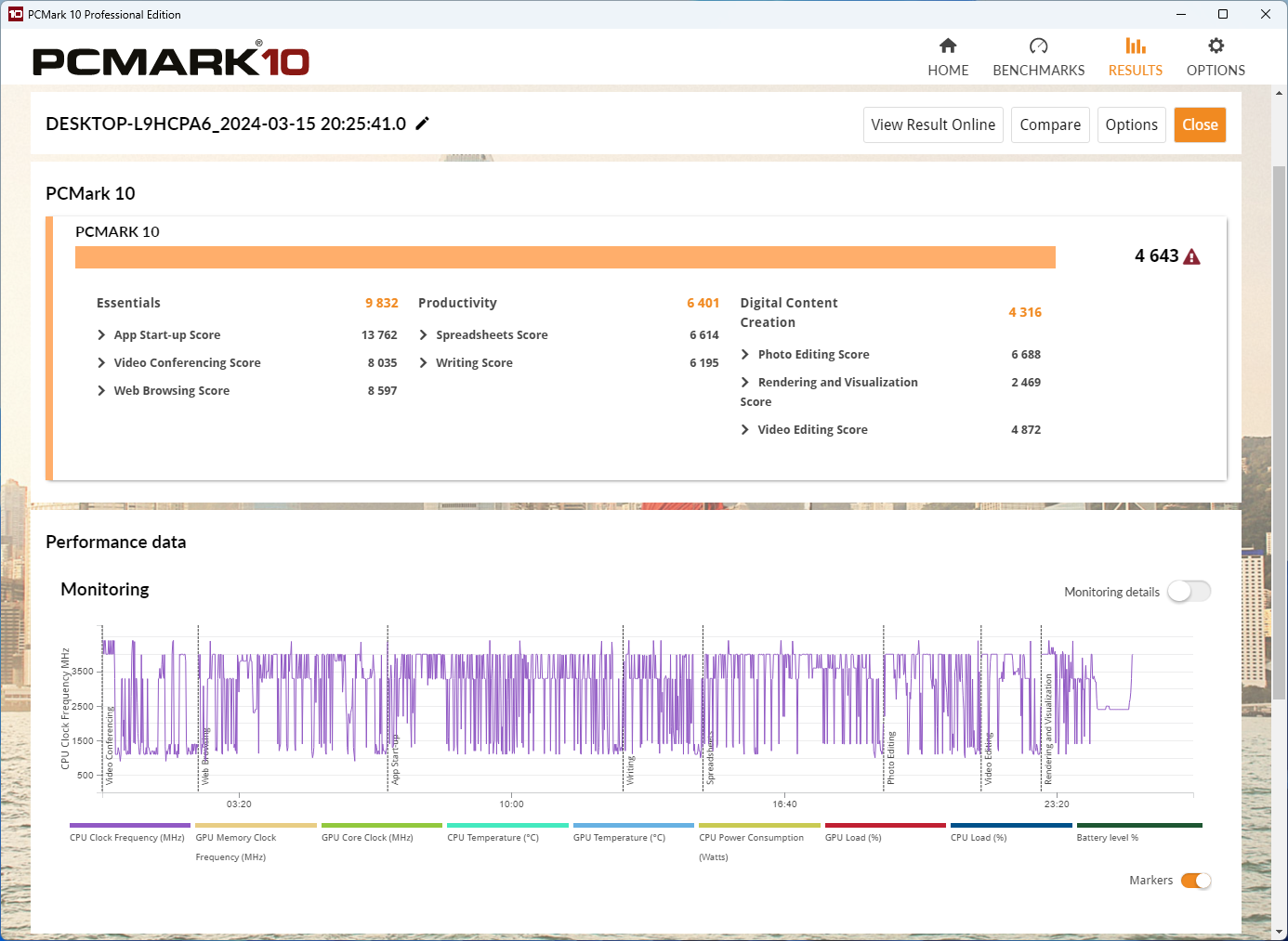Select Battery level legend swatch
This screenshot has height=941, width=1288.
click(x=1139, y=825)
